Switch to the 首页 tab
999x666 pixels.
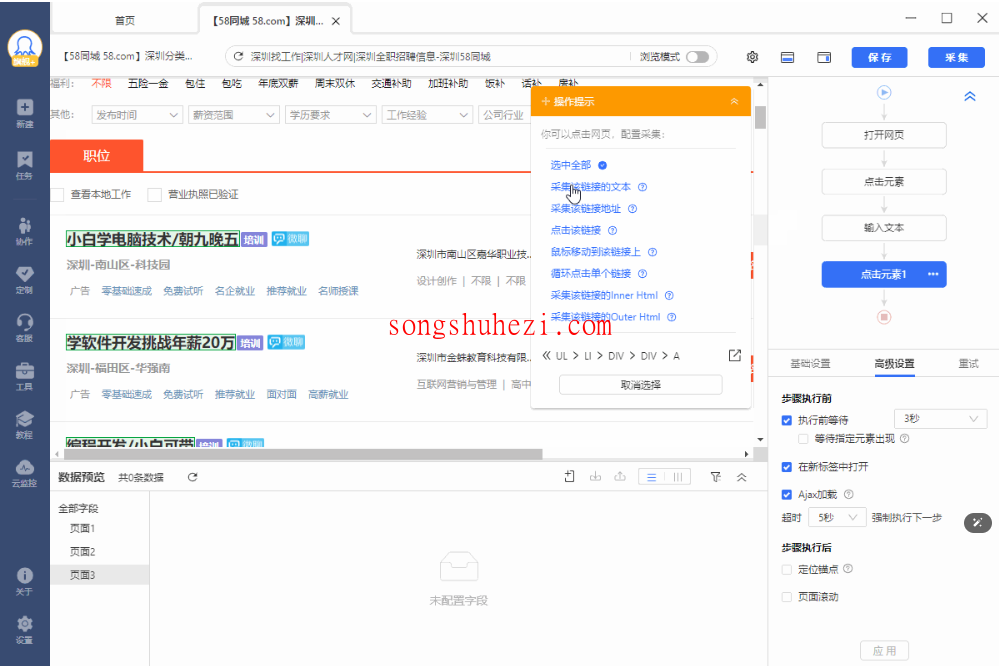125,20
